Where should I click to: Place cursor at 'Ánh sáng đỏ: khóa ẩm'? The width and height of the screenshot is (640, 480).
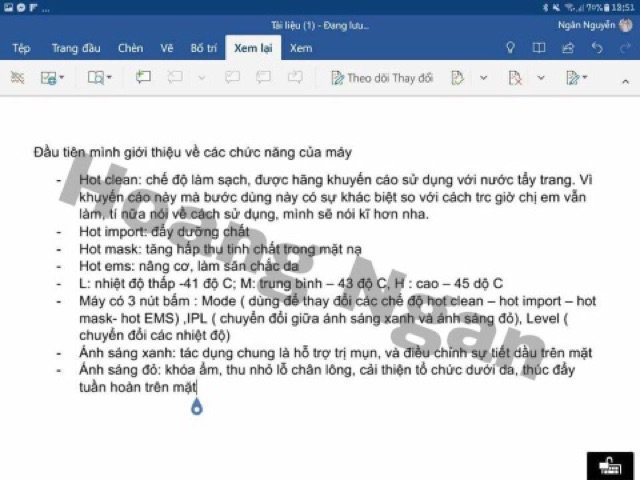(151, 370)
